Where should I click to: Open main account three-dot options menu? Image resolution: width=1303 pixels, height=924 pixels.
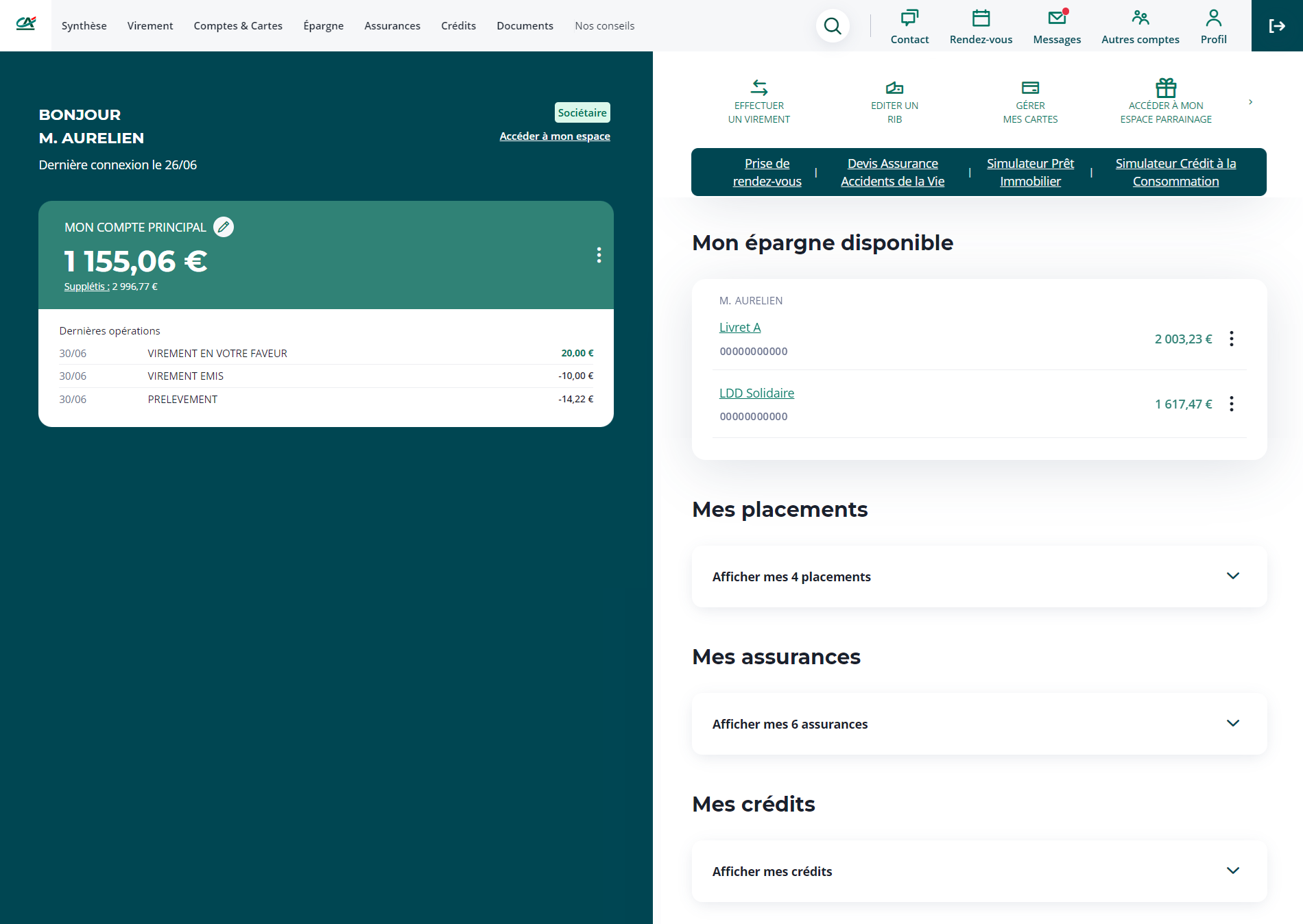pyautogui.click(x=599, y=255)
